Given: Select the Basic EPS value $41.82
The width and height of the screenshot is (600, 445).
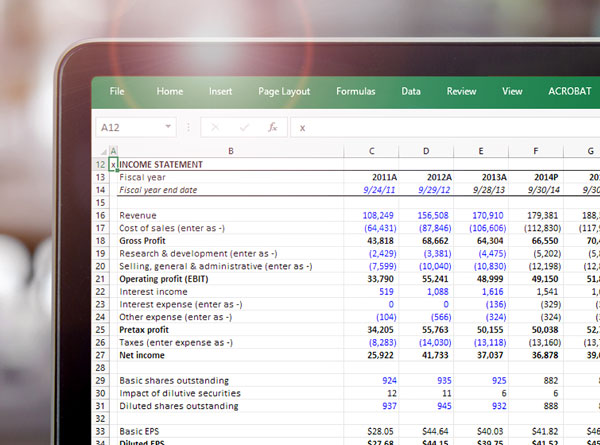Looking at the screenshot, I should [536, 431].
